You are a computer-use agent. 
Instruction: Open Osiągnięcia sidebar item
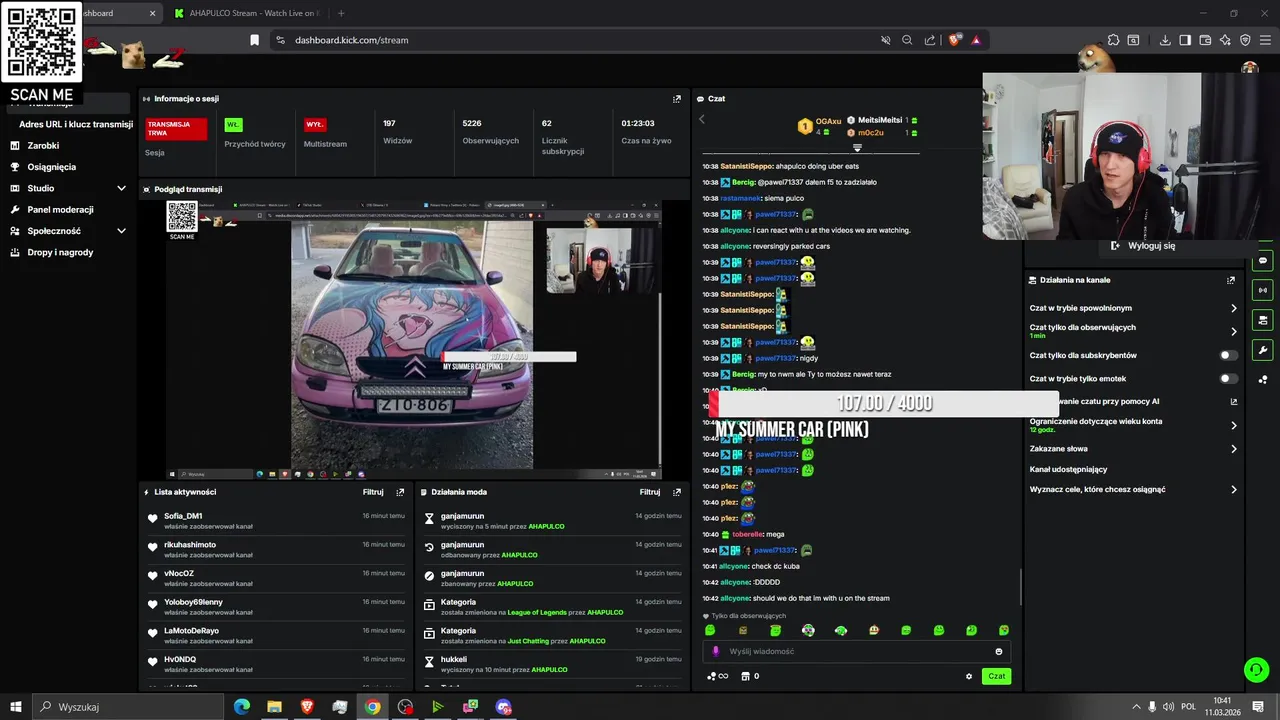click(51, 167)
